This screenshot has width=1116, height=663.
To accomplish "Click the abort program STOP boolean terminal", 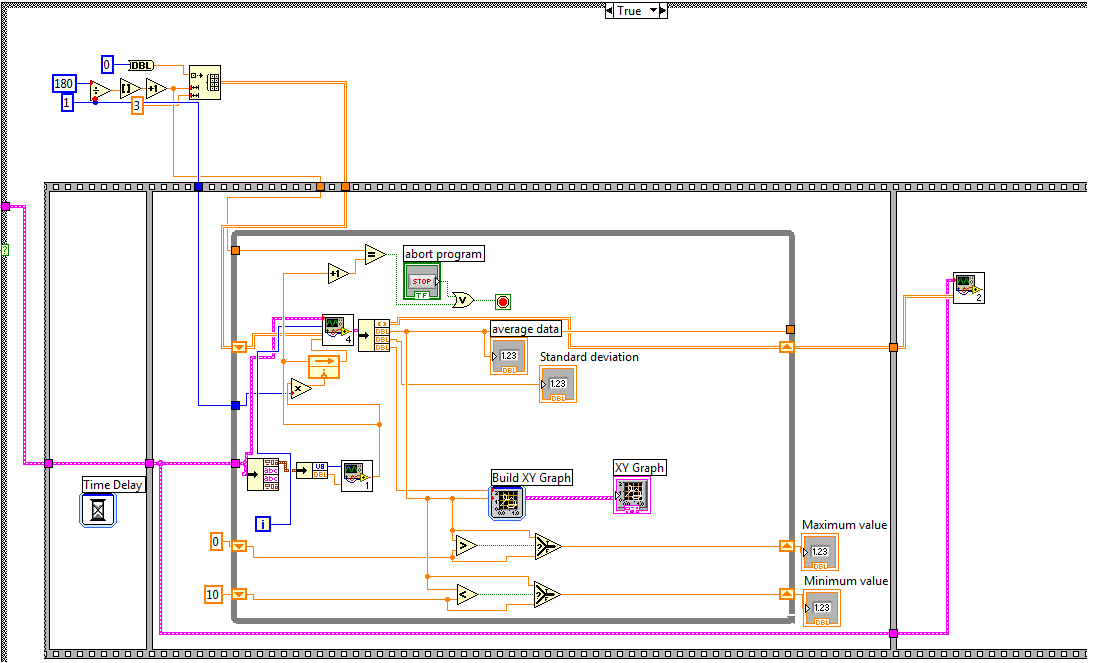I will point(421,281).
